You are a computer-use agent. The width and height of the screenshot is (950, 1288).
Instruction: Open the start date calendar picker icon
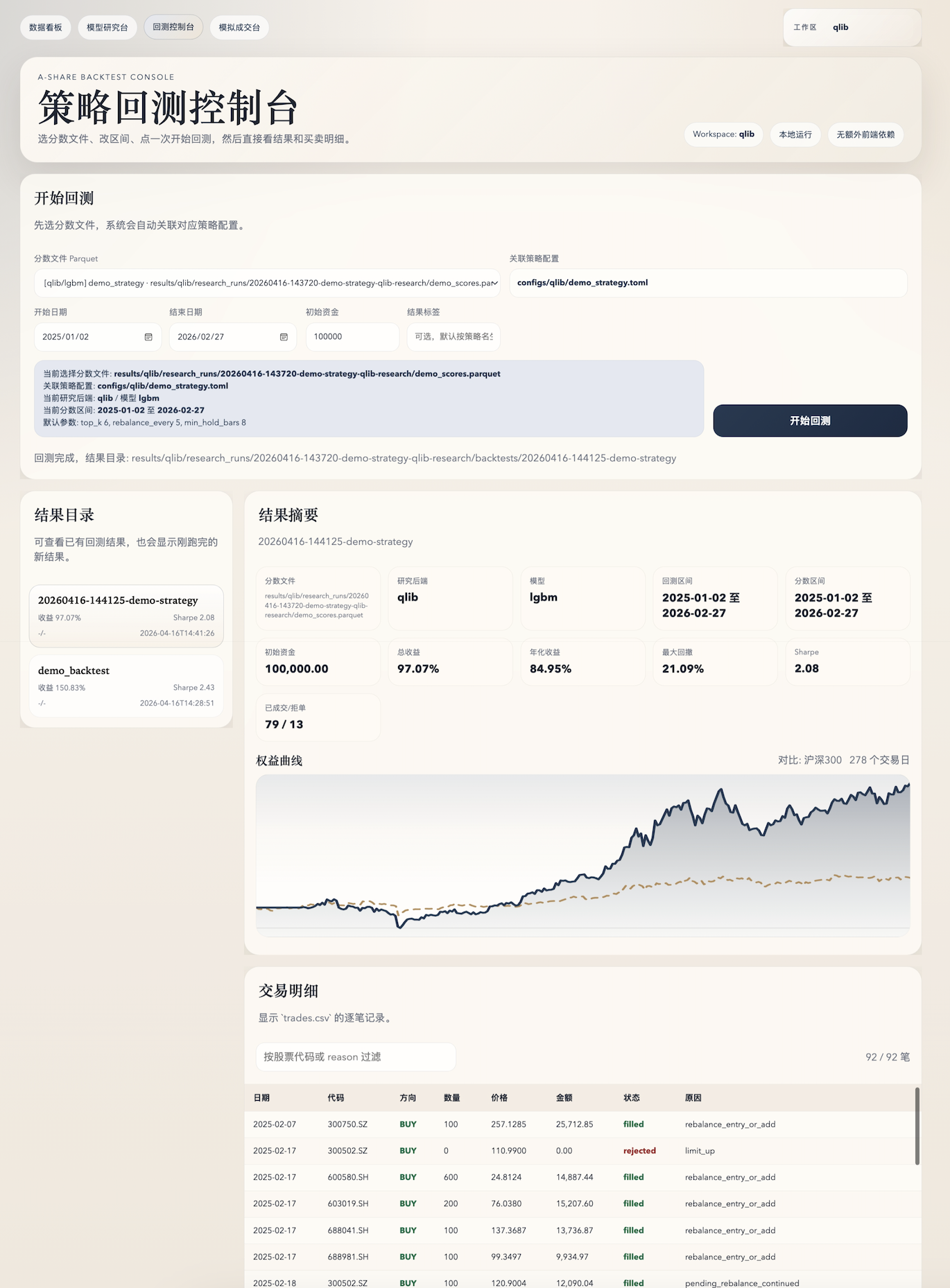[x=148, y=337]
